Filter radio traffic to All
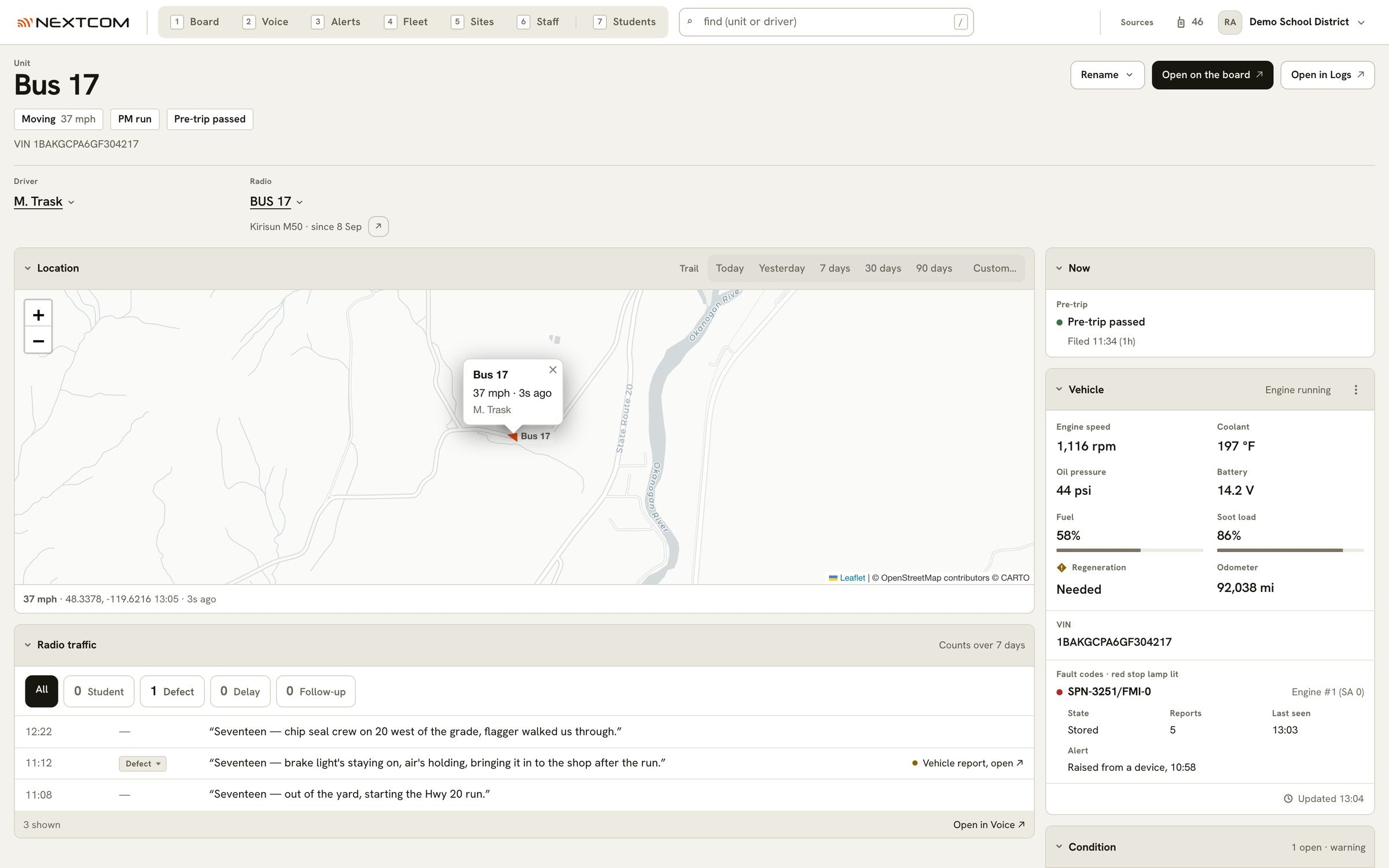Viewport: 1389px width, 868px height. click(42, 691)
